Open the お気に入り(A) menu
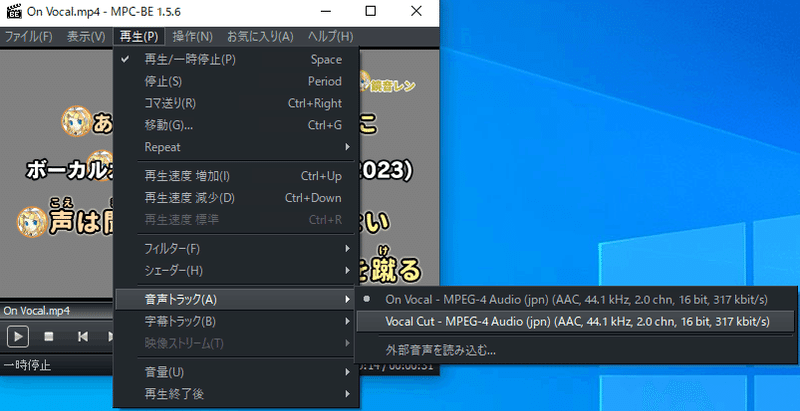Image resolution: width=800 pixels, height=411 pixels. click(x=260, y=37)
